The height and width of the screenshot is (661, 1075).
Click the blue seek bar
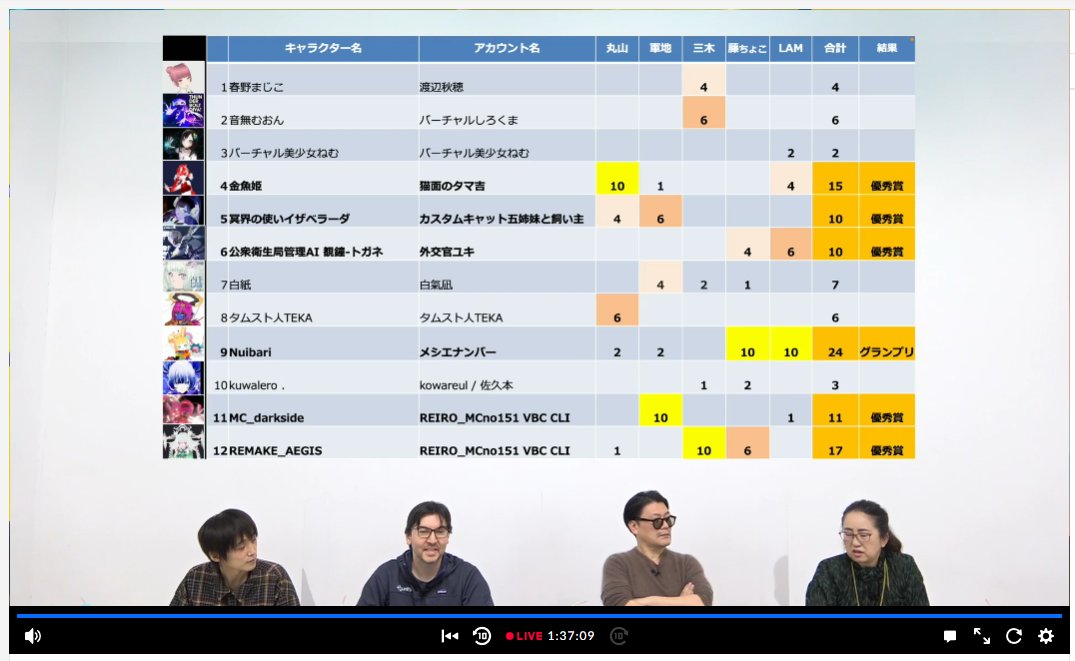539,616
